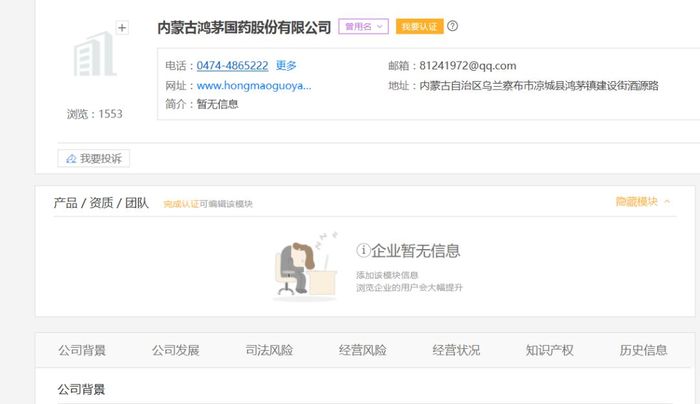
Task: Click company title 内蒙古鸿茅国药股份有限公司
Action: point(244,27)
